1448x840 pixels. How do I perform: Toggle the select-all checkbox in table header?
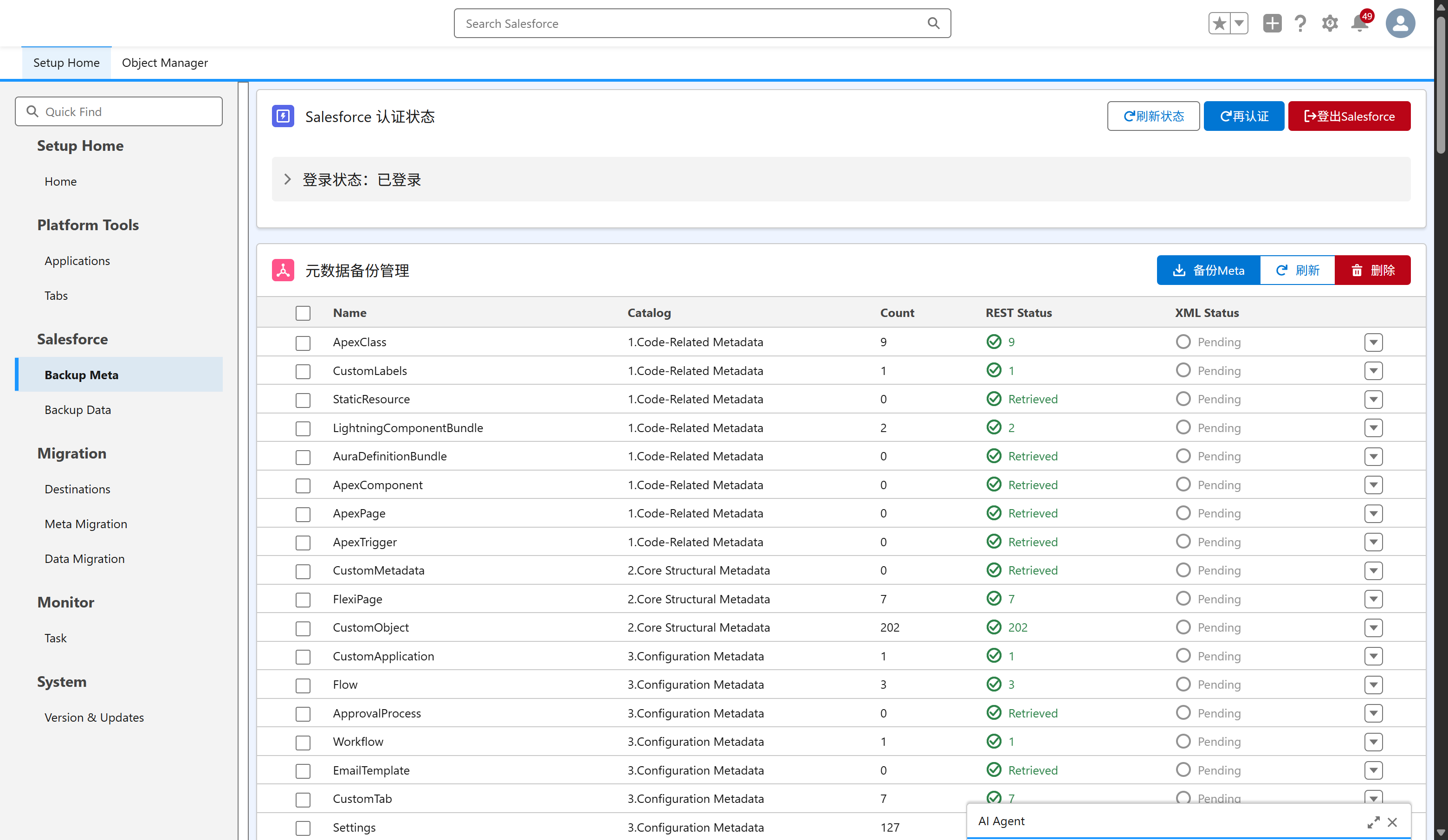[303, 313]
